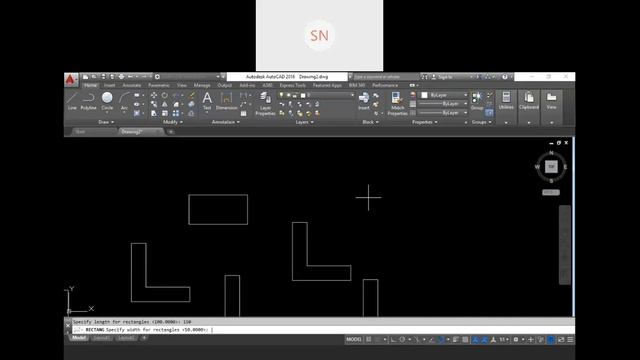Screen dimensions: 640x360
Task: Switch to the Model layout tab
Action: coord(79,338)
